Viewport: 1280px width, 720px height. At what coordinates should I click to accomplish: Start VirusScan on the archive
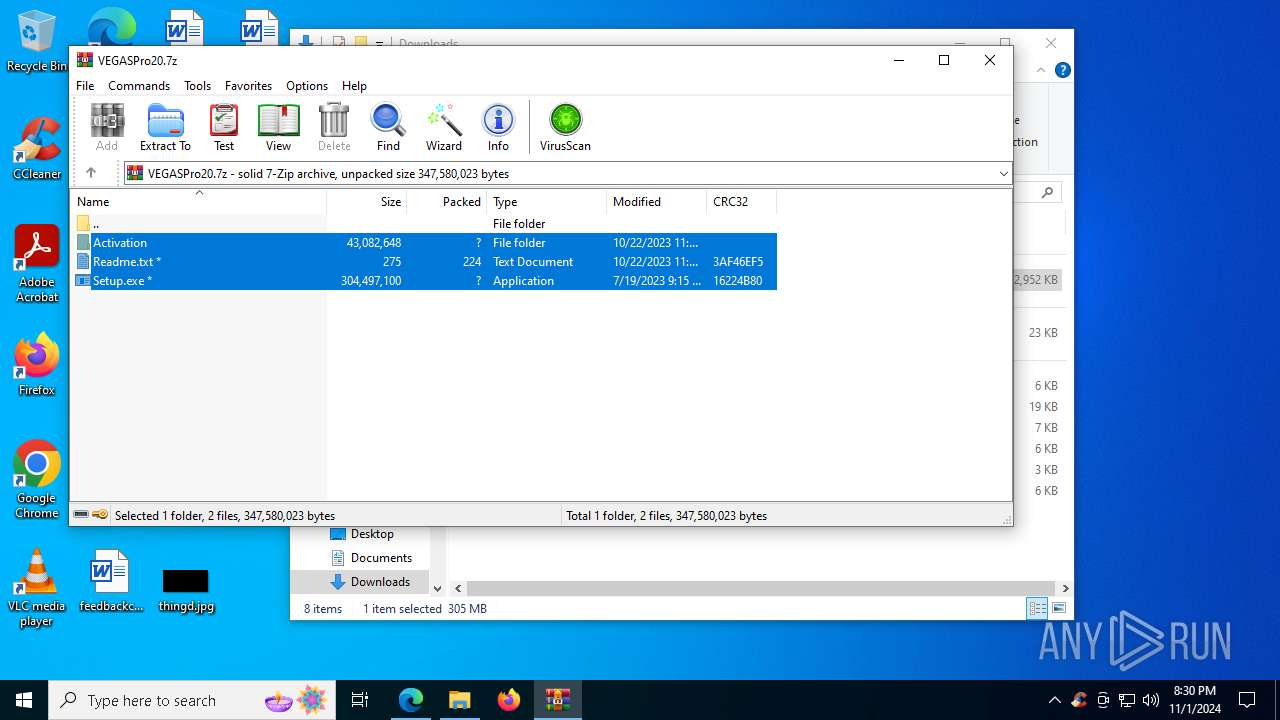point(565,127)
